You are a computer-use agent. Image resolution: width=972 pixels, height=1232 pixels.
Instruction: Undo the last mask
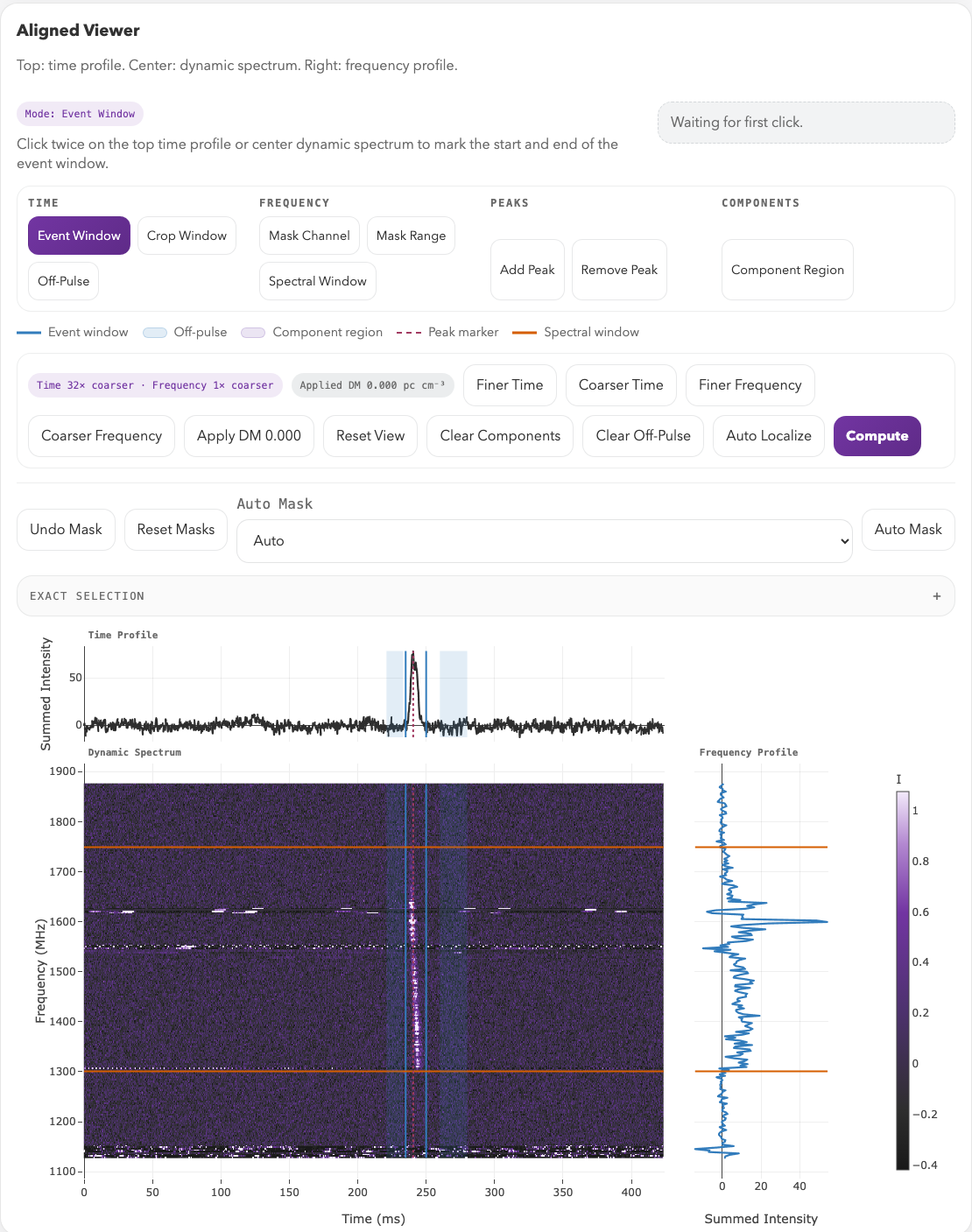point(66,530)
